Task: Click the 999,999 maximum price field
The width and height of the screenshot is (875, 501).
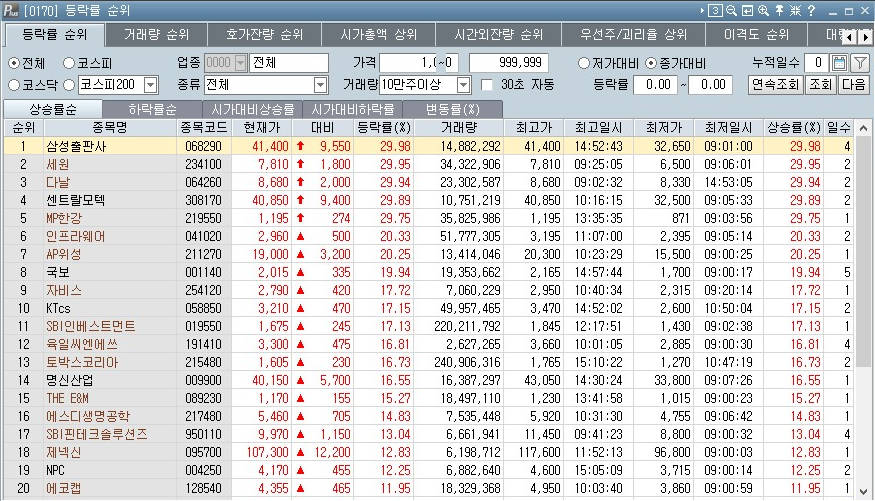Action: (508, 63)
